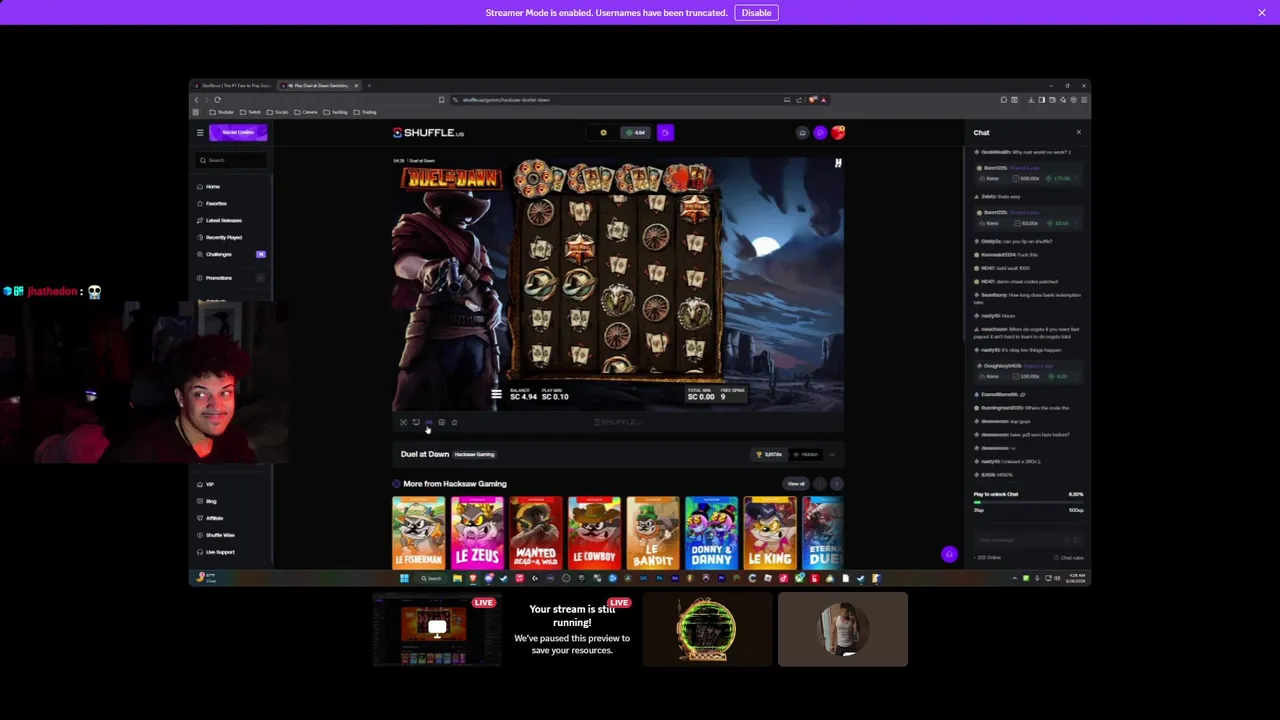This screenshot has height=720, width=1280.
Task: Open the Trading bookmarks folder
Action: (x=365, y=112)
